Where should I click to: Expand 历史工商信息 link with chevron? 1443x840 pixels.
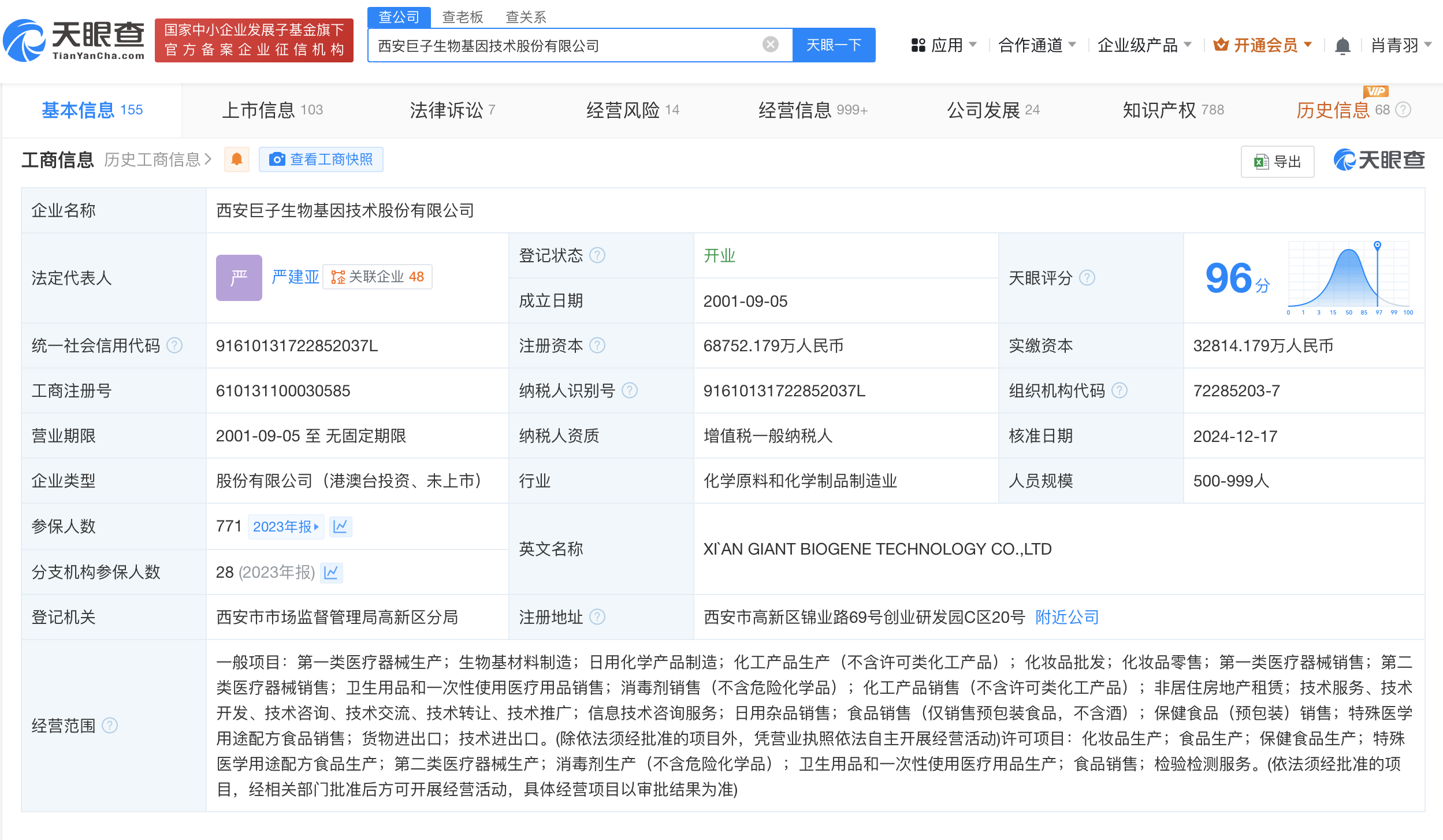coord(158,159)
